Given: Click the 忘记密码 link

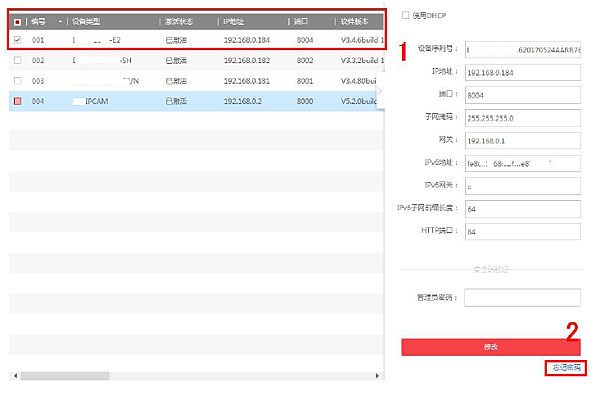Looking at the screenshot, I should pos(566,368).
